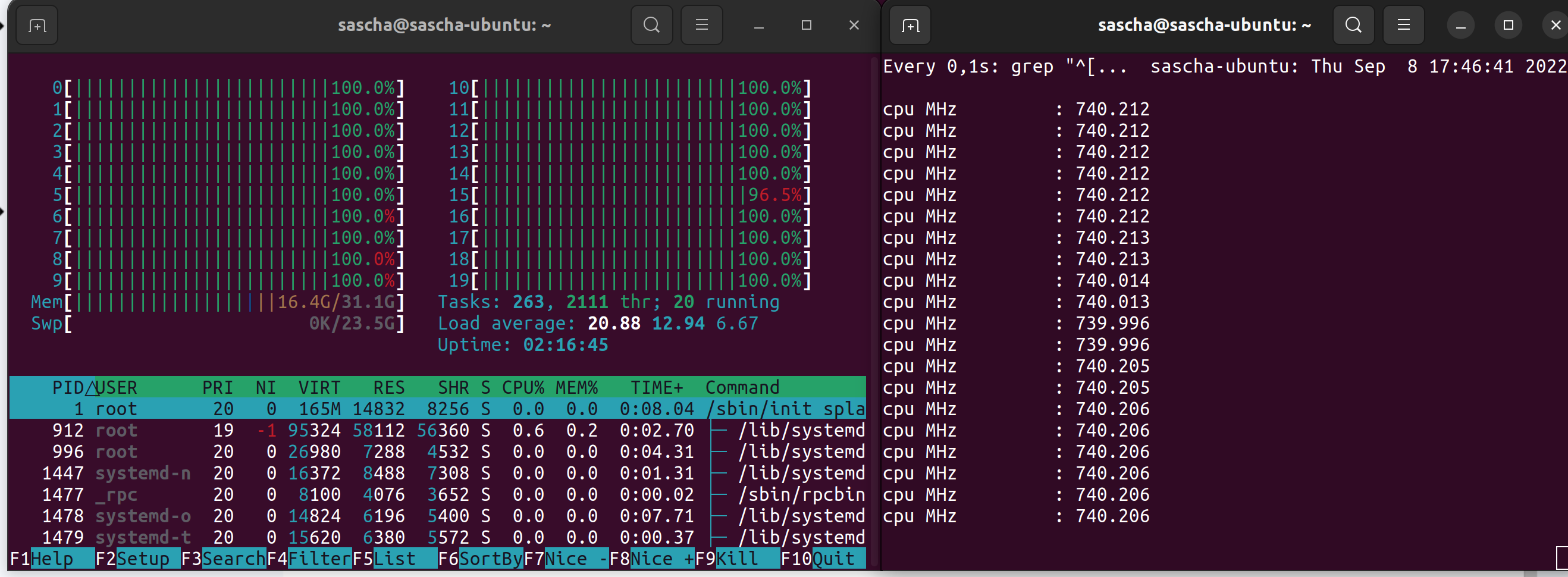Image resolution: width=1568 pixels, height=577 pixels.
Task: Click F9 Kill in htop footer
Action: click(738, 558)
